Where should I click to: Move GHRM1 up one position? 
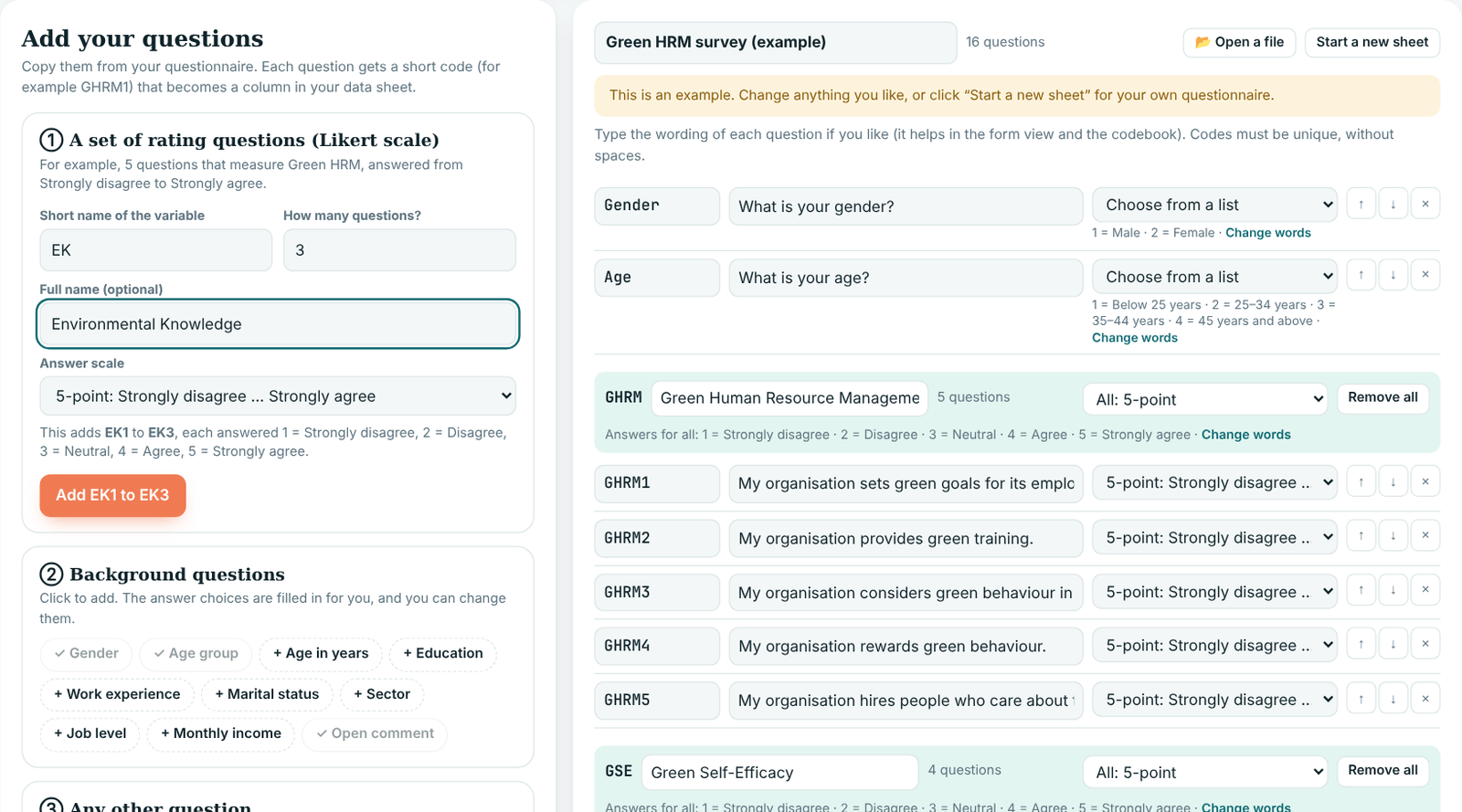[x=1361, y=481]
